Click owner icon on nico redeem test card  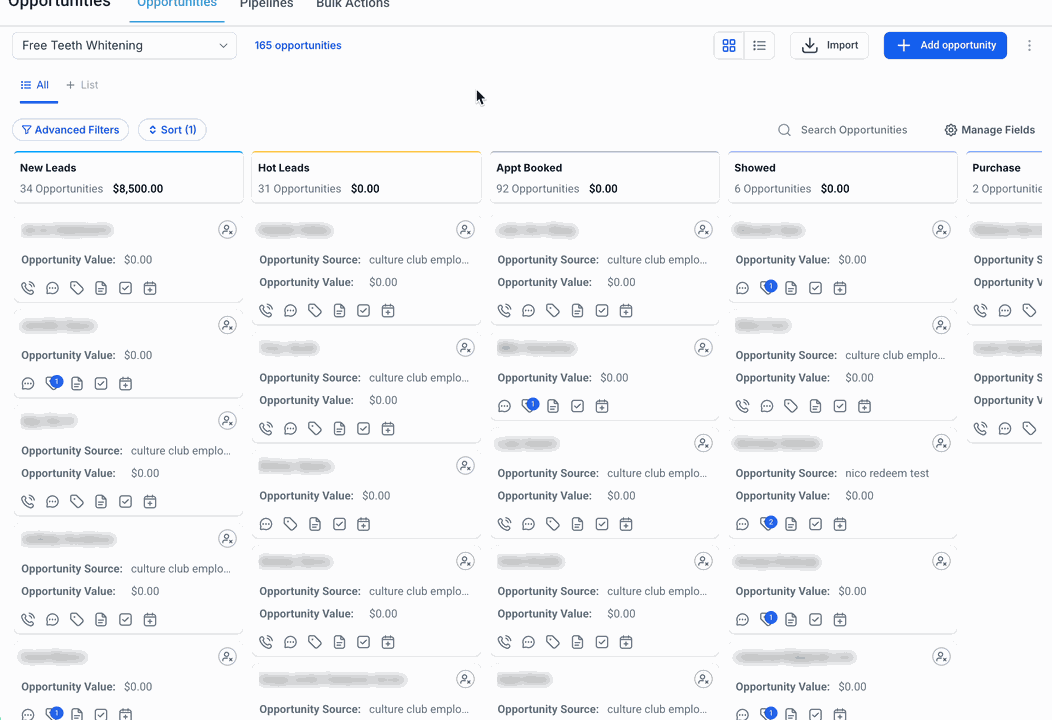pos(941,444)
